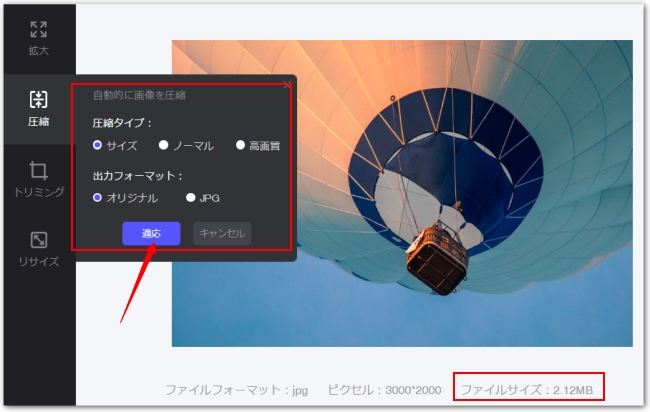This screenshot has width=650, height=412.
Task: Cancel with the キャンセル button
Action: [x=222, y=233]
